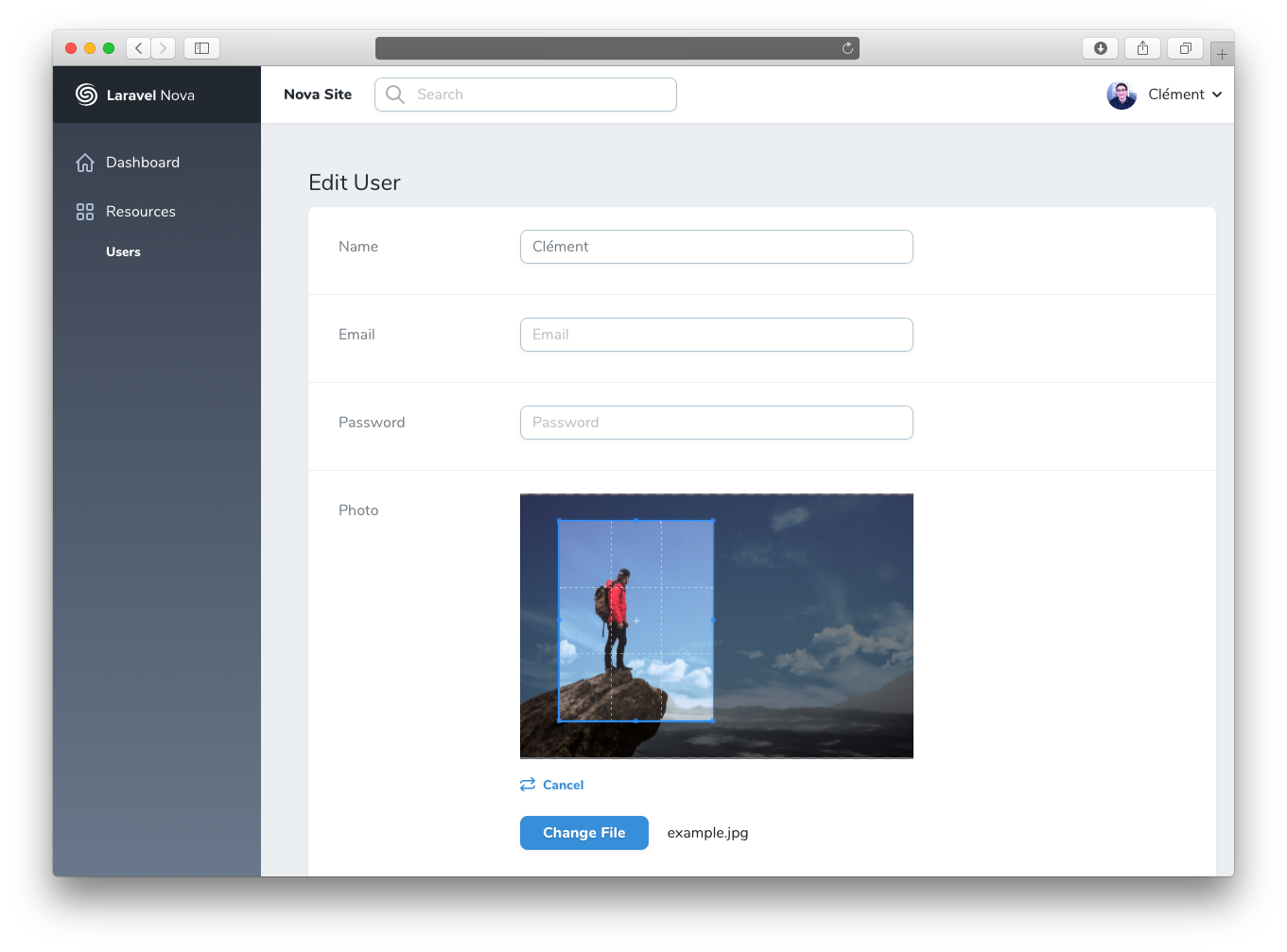Click the example.jpg photo thumbnail
This screenshot has height=952, width=1287.
716,625
